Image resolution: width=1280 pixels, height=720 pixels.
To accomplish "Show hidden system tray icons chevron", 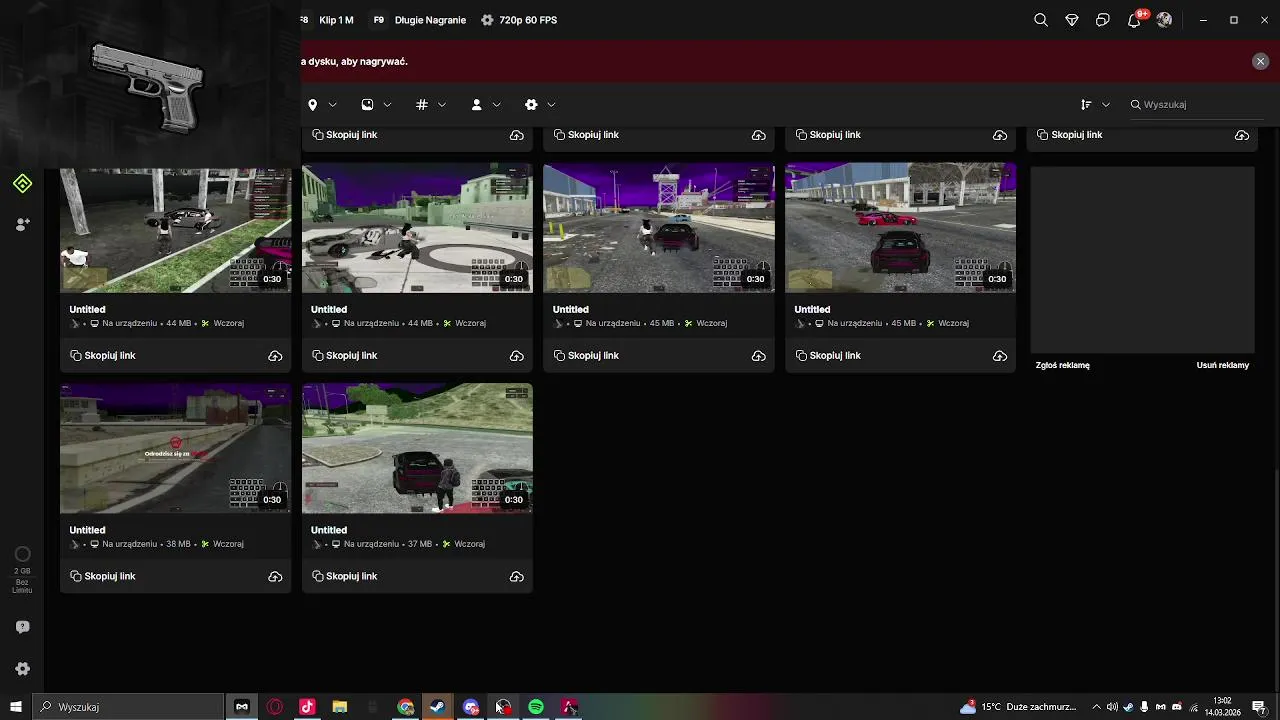I will [x=1096, y=707].
